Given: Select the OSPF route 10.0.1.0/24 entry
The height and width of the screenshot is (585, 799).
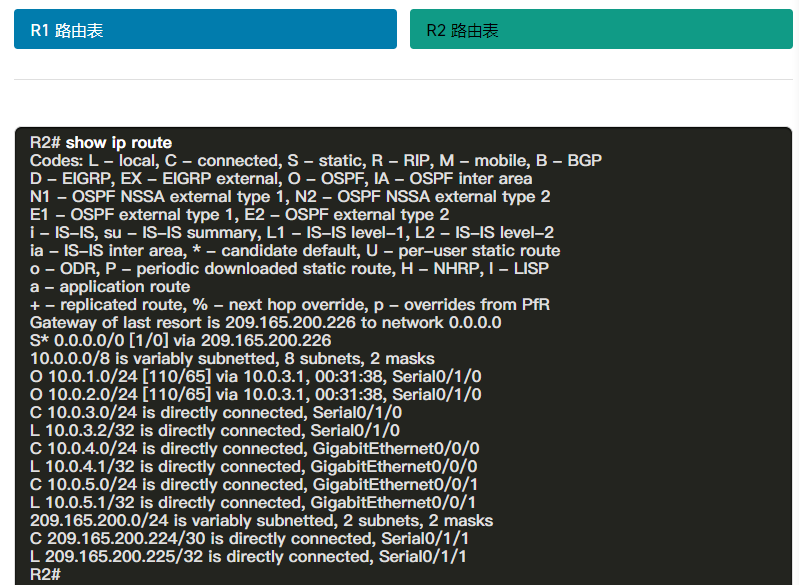Looking at the screenshot, I should [x=255, y=377].
